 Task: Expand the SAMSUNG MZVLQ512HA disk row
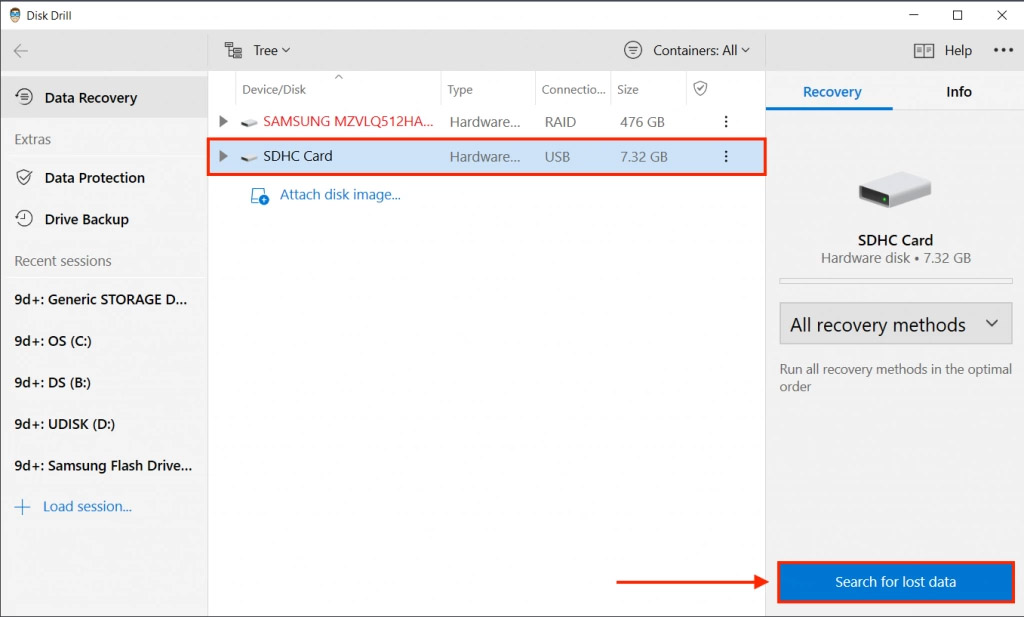point(223,121)
